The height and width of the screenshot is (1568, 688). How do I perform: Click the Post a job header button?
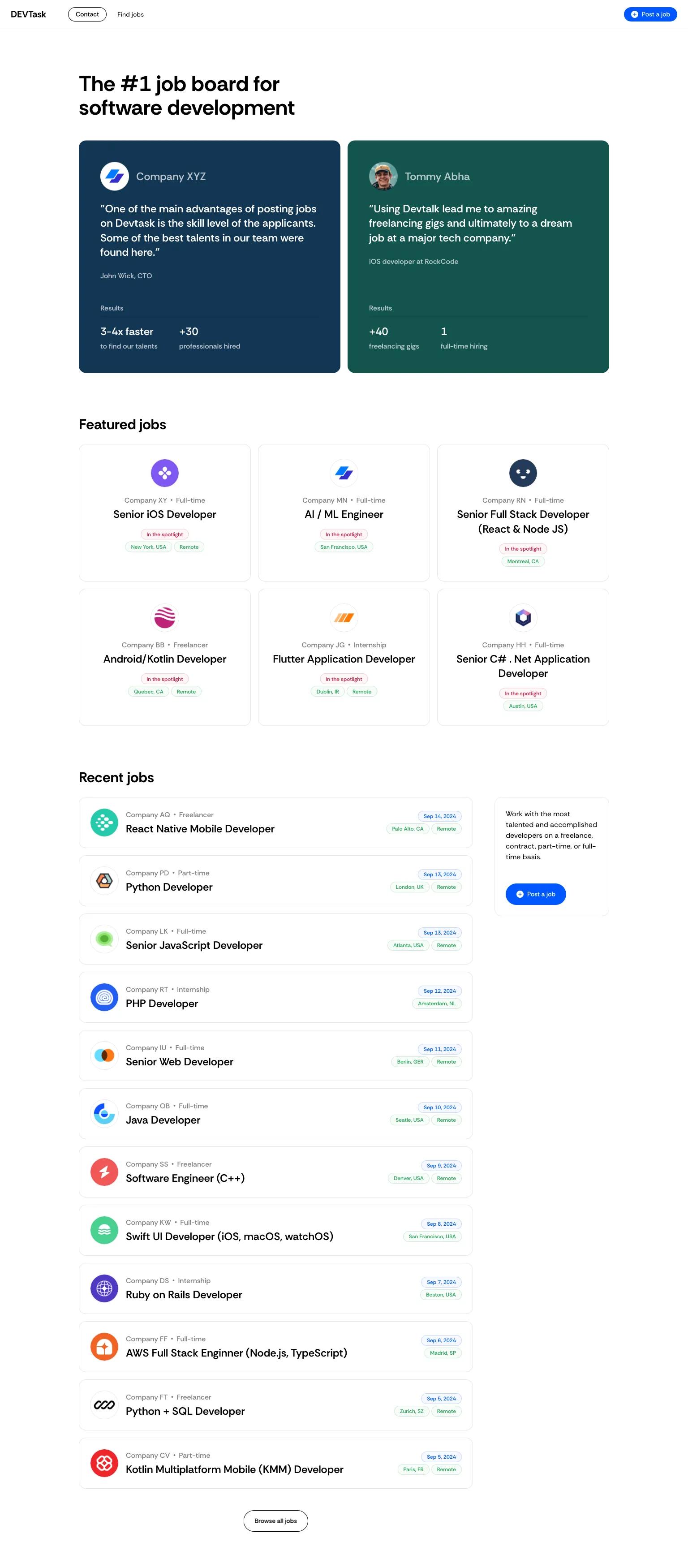click(x=650, y=14)
